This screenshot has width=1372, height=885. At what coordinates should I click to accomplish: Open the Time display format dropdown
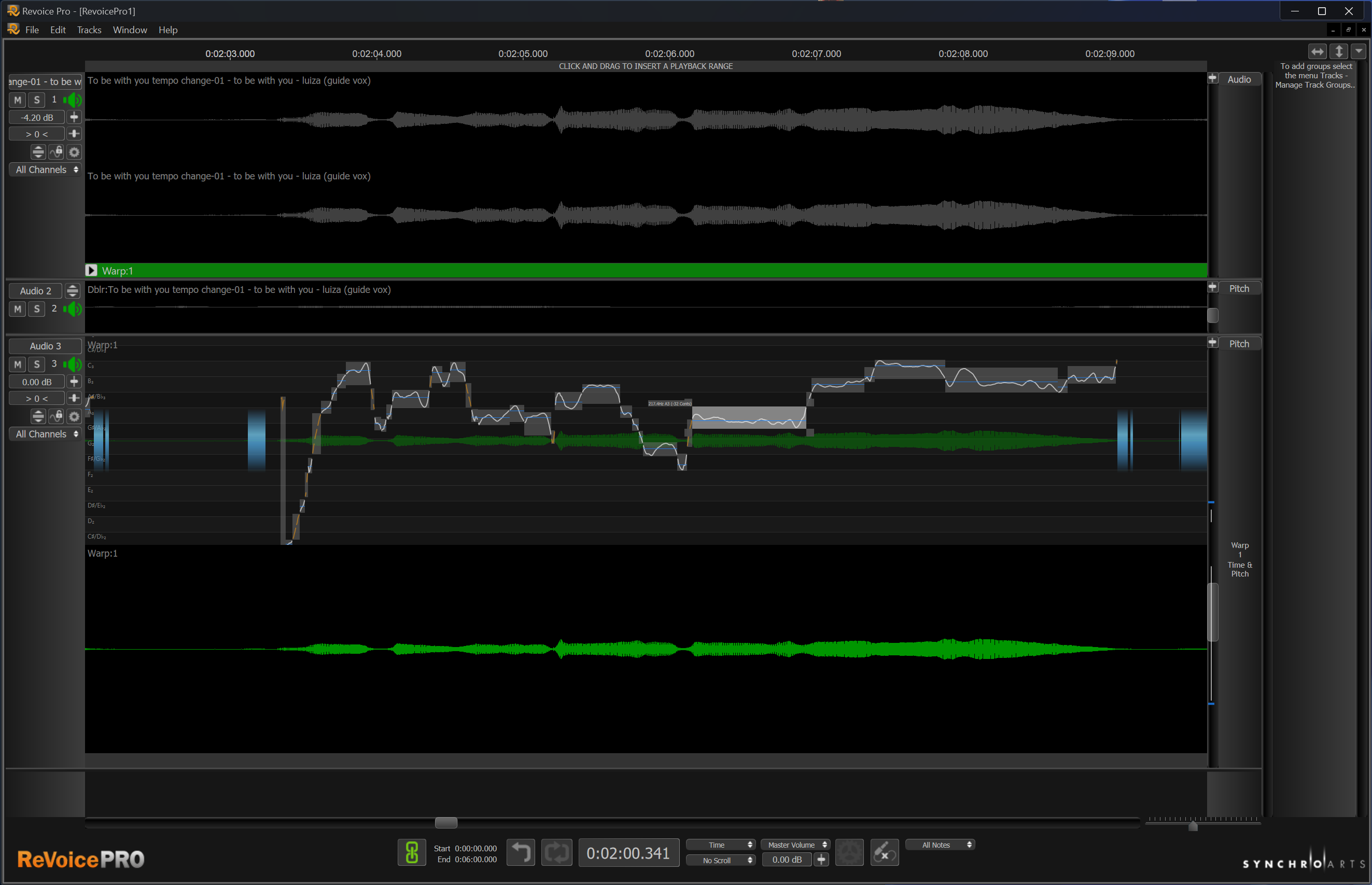click(x=720, y=845)
